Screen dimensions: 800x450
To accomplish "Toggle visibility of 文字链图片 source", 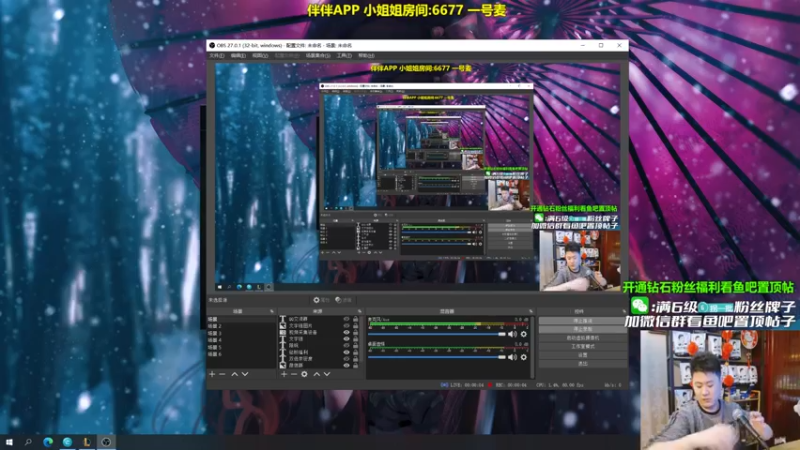I will [346, 326].
